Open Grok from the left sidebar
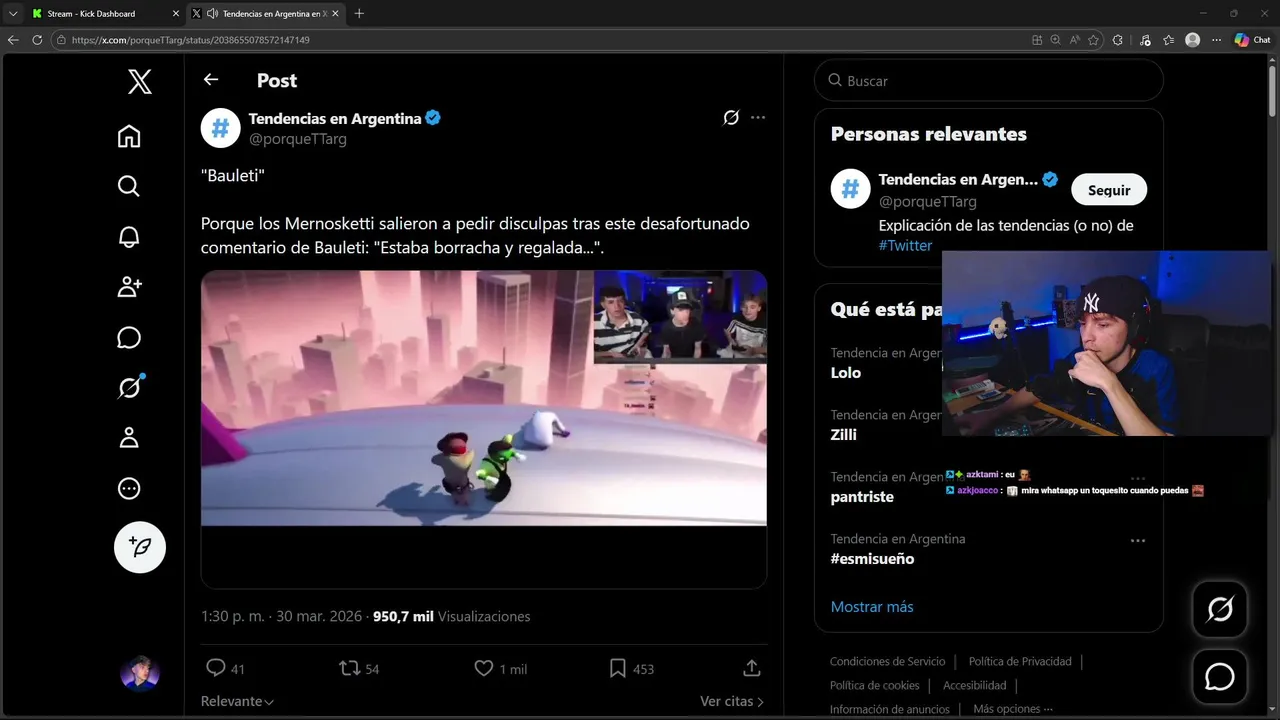1280x720 pixels. coord(129,388)
